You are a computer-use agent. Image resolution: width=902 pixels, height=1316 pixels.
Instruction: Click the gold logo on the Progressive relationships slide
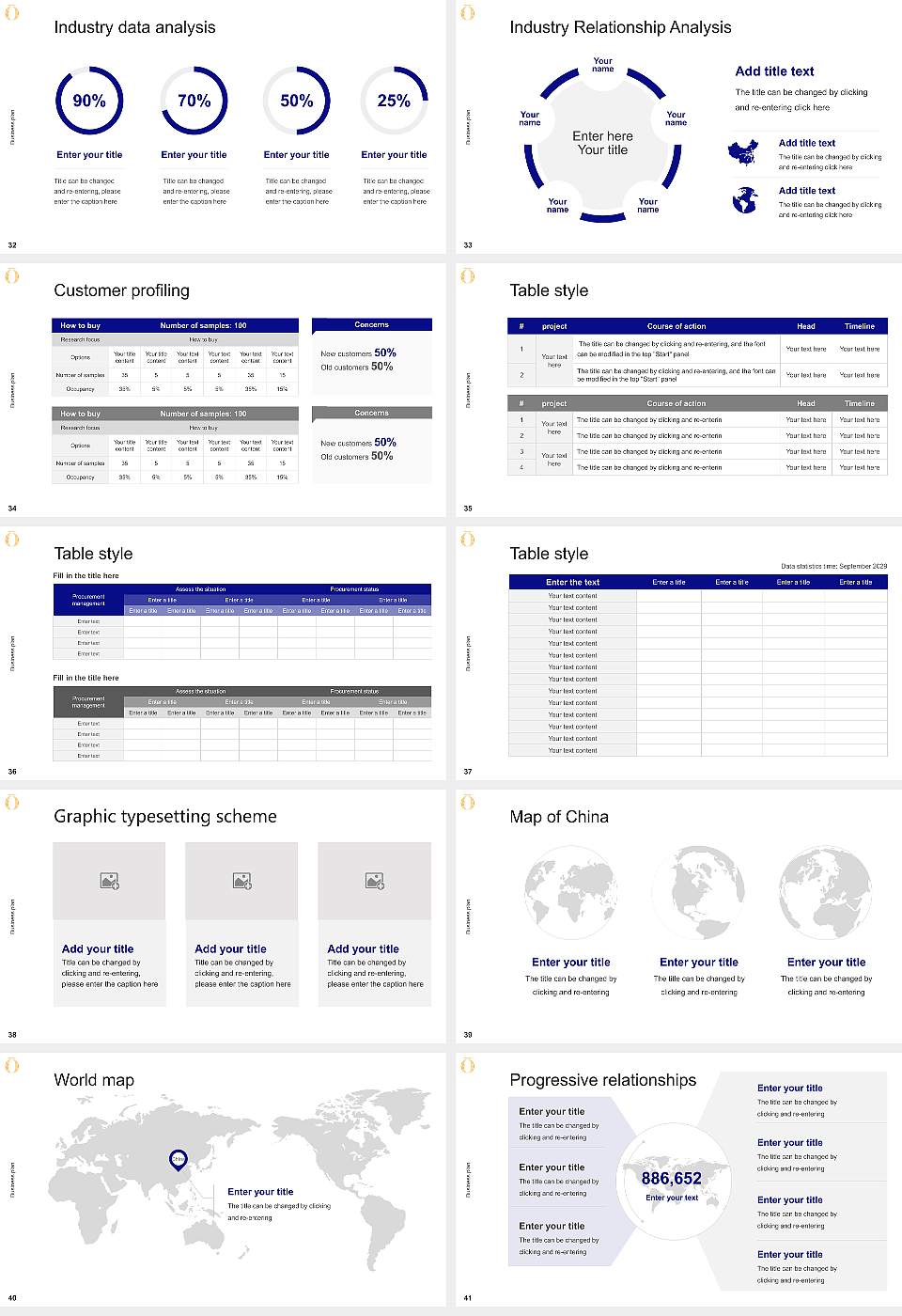(x=468, y=1066)
